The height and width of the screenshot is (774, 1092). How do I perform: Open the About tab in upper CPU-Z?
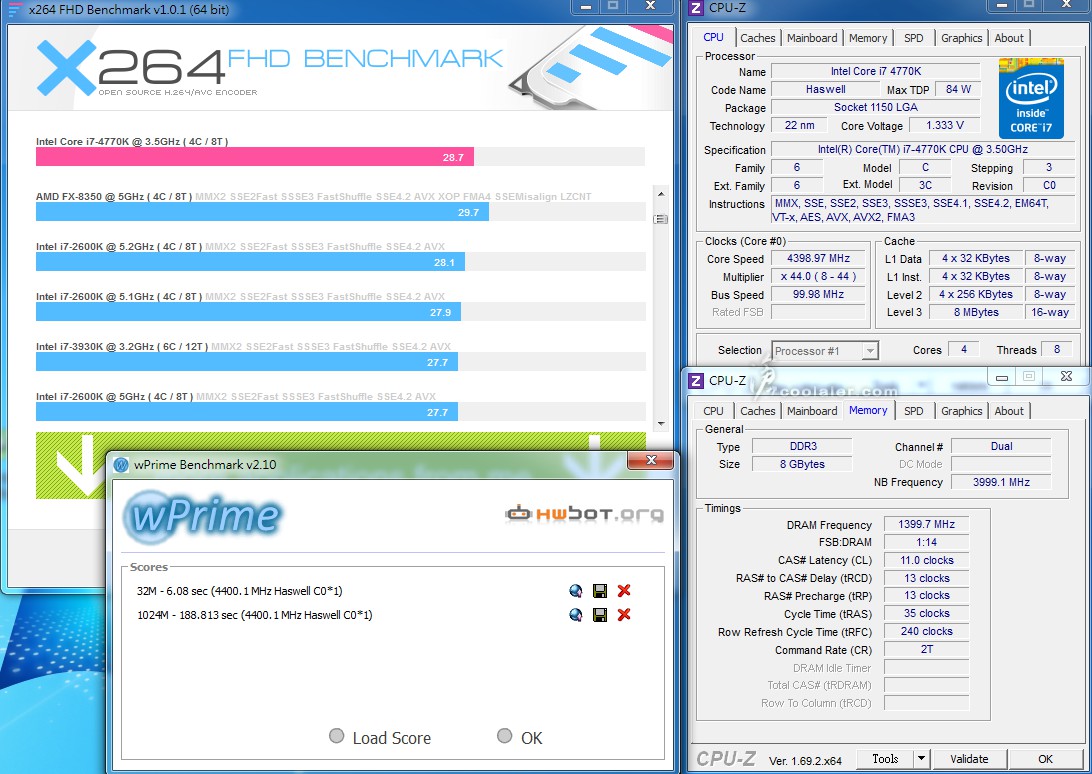[1008, 38]
